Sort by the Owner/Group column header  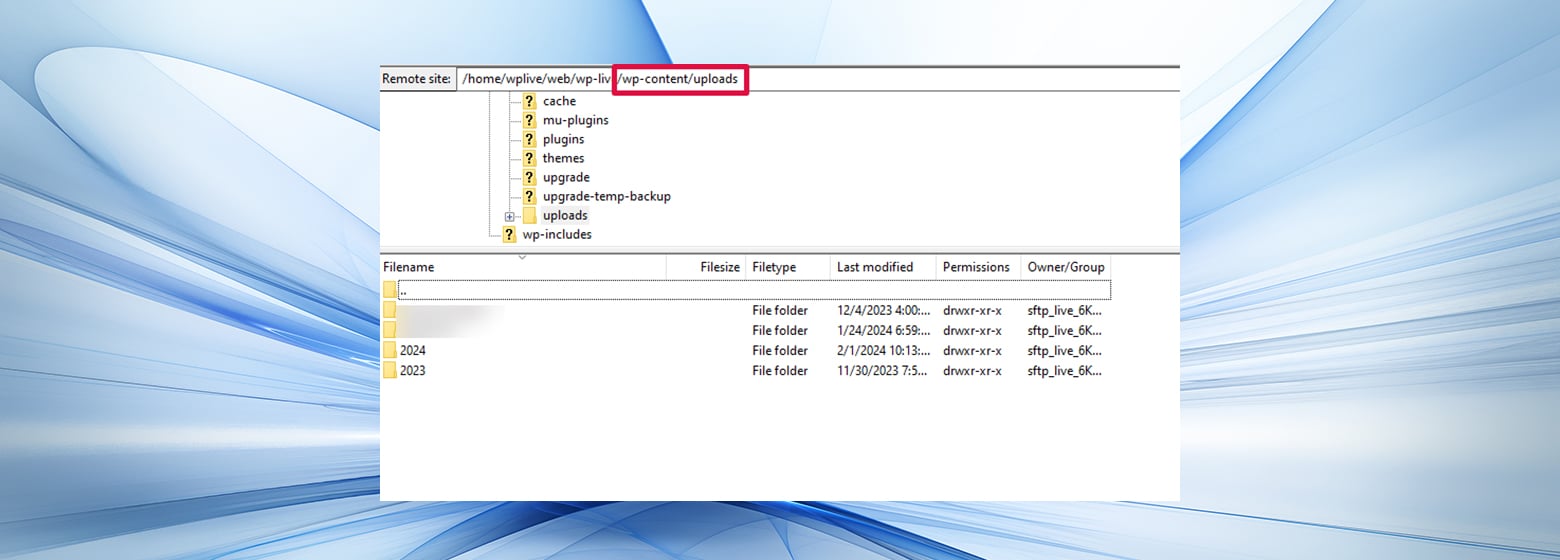click(1066, 267)
